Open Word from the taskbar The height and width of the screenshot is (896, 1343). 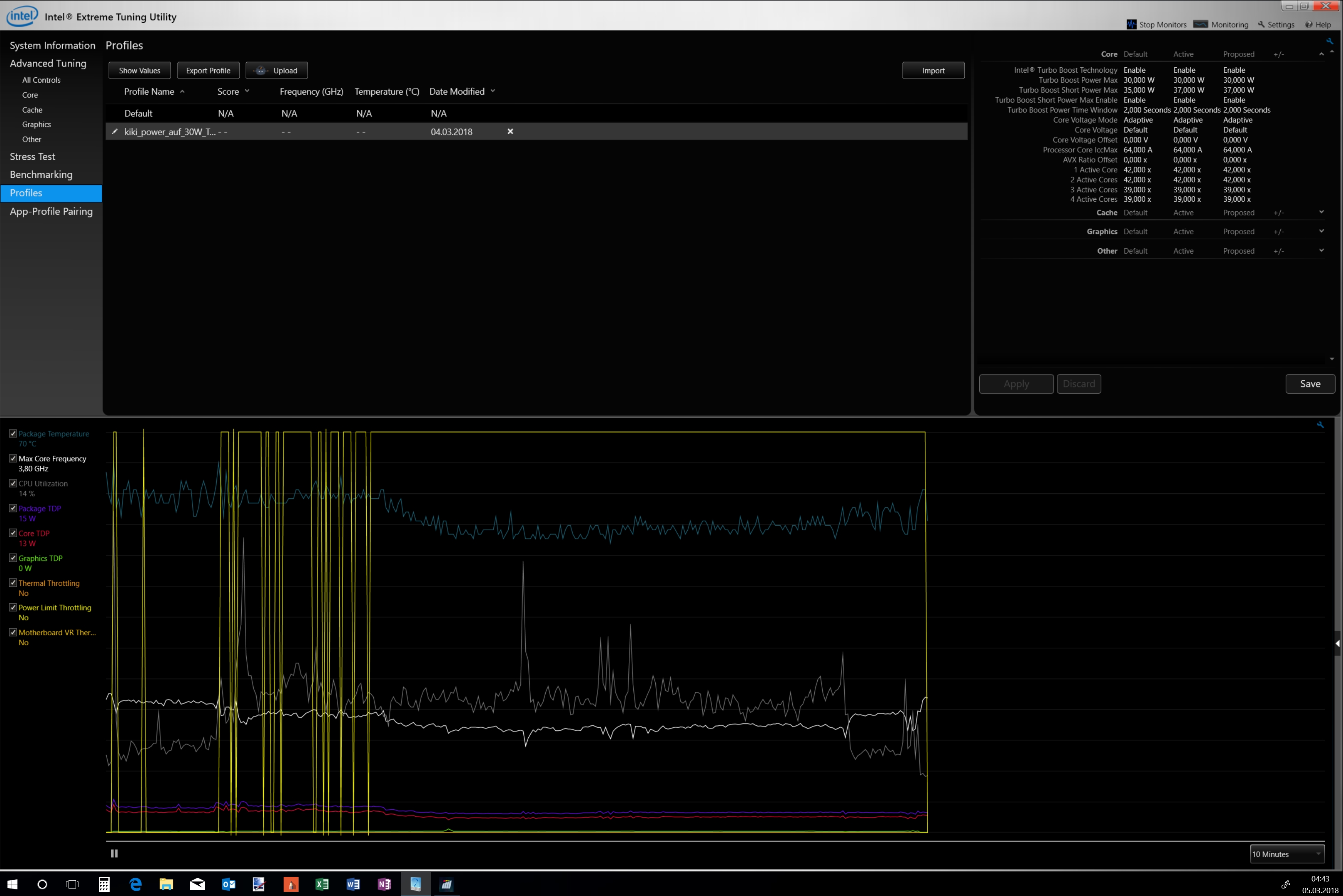353,884
